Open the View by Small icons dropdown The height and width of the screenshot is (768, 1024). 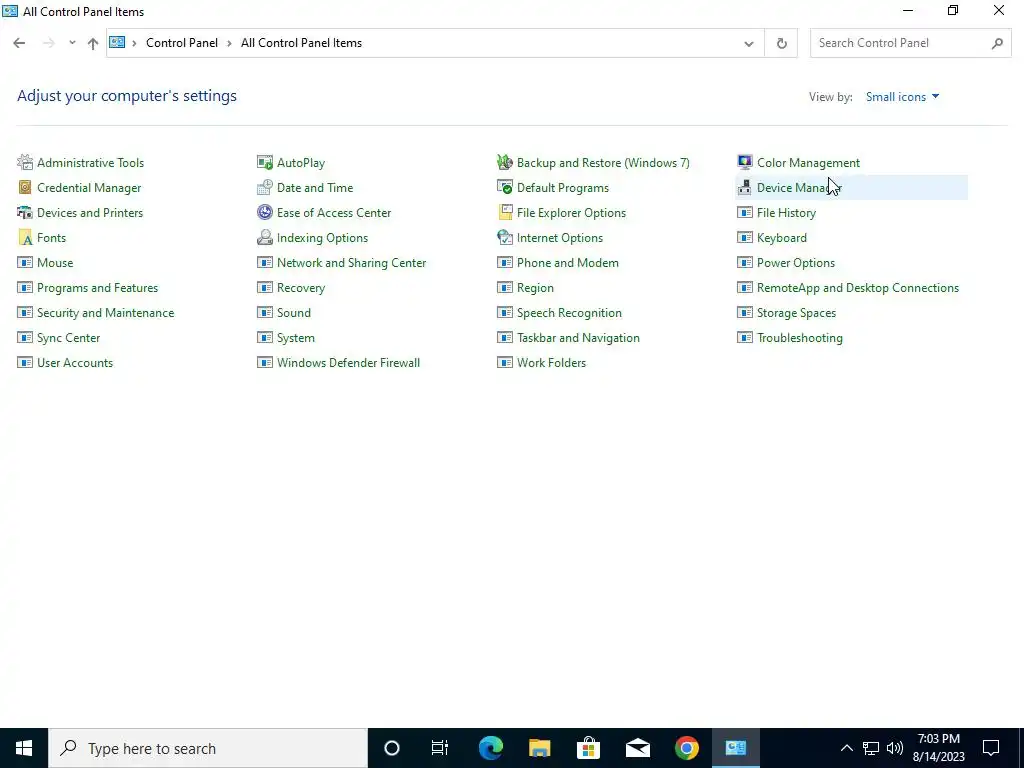[x=903, y=97]
